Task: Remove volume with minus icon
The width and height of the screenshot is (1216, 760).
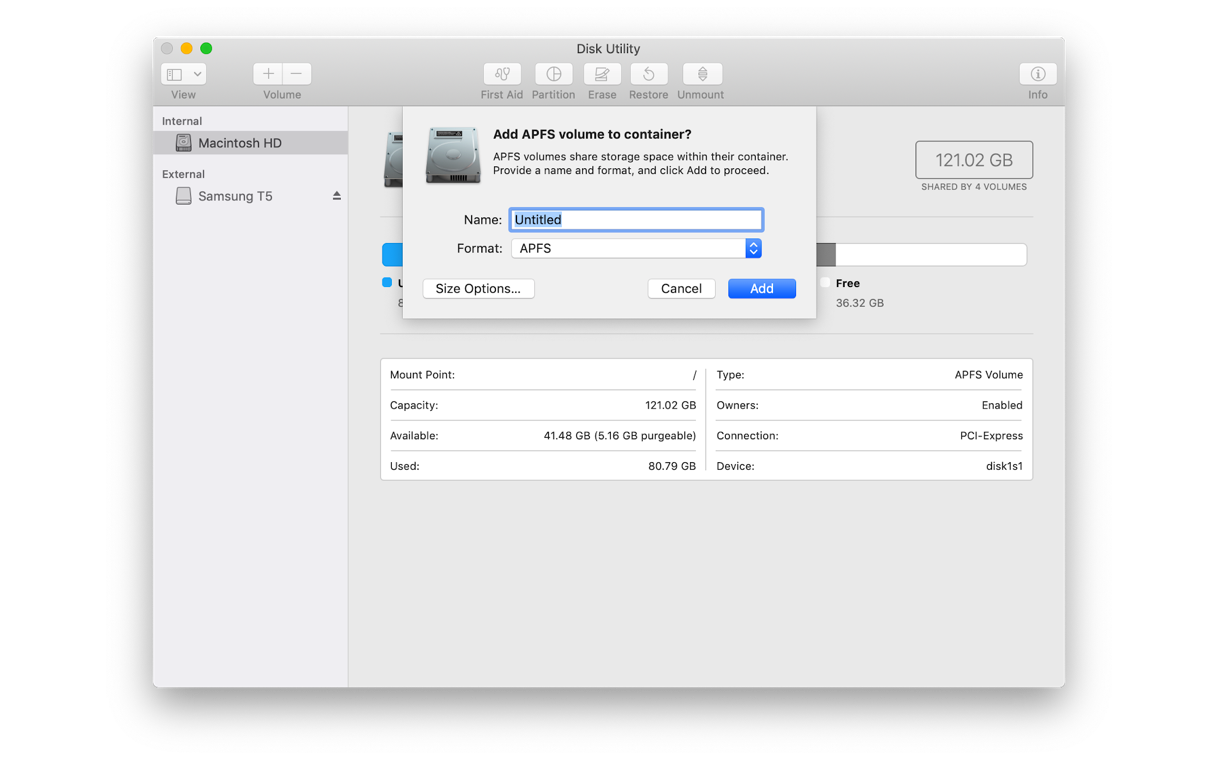Action: point(297,74)
